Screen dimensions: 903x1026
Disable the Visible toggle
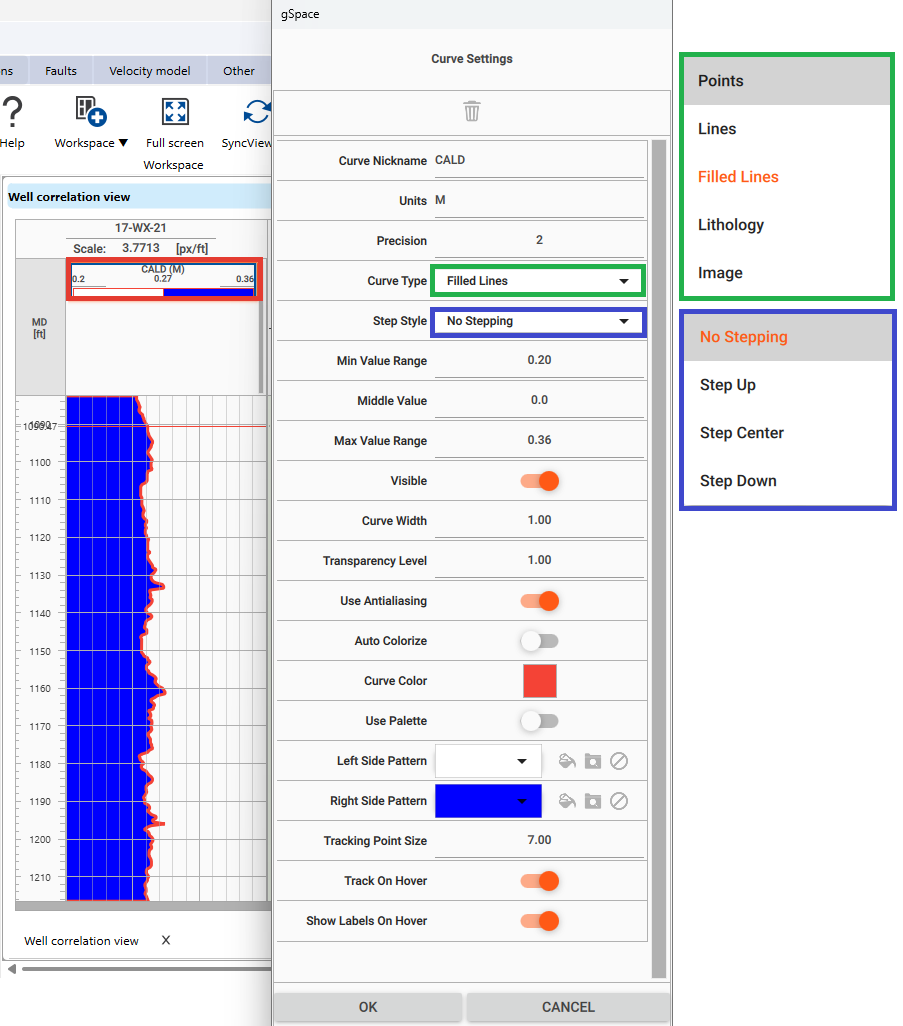(x=539, y=481)
